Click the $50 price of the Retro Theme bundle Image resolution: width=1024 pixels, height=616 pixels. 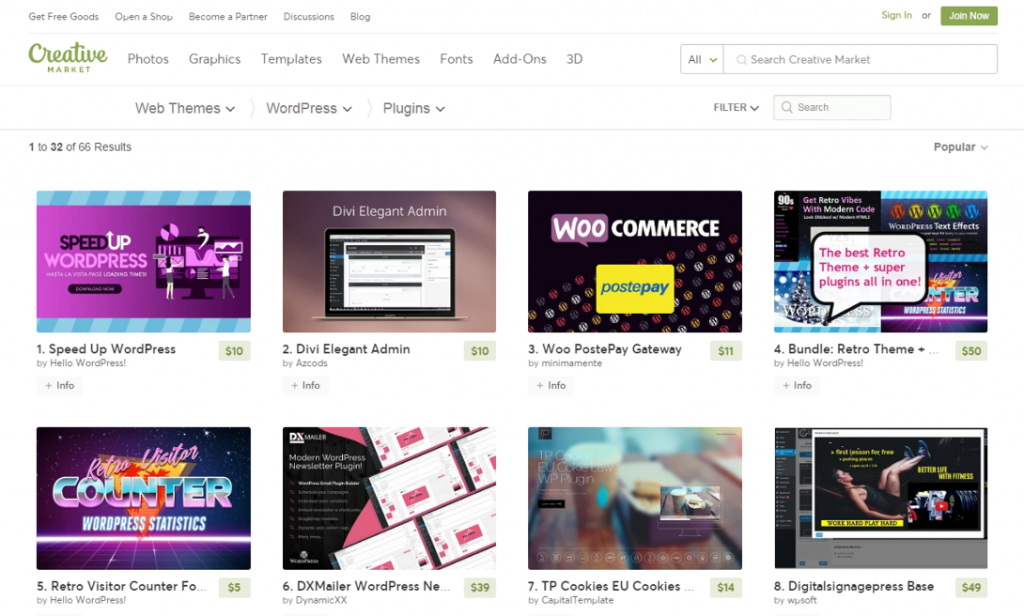(971, 351)
